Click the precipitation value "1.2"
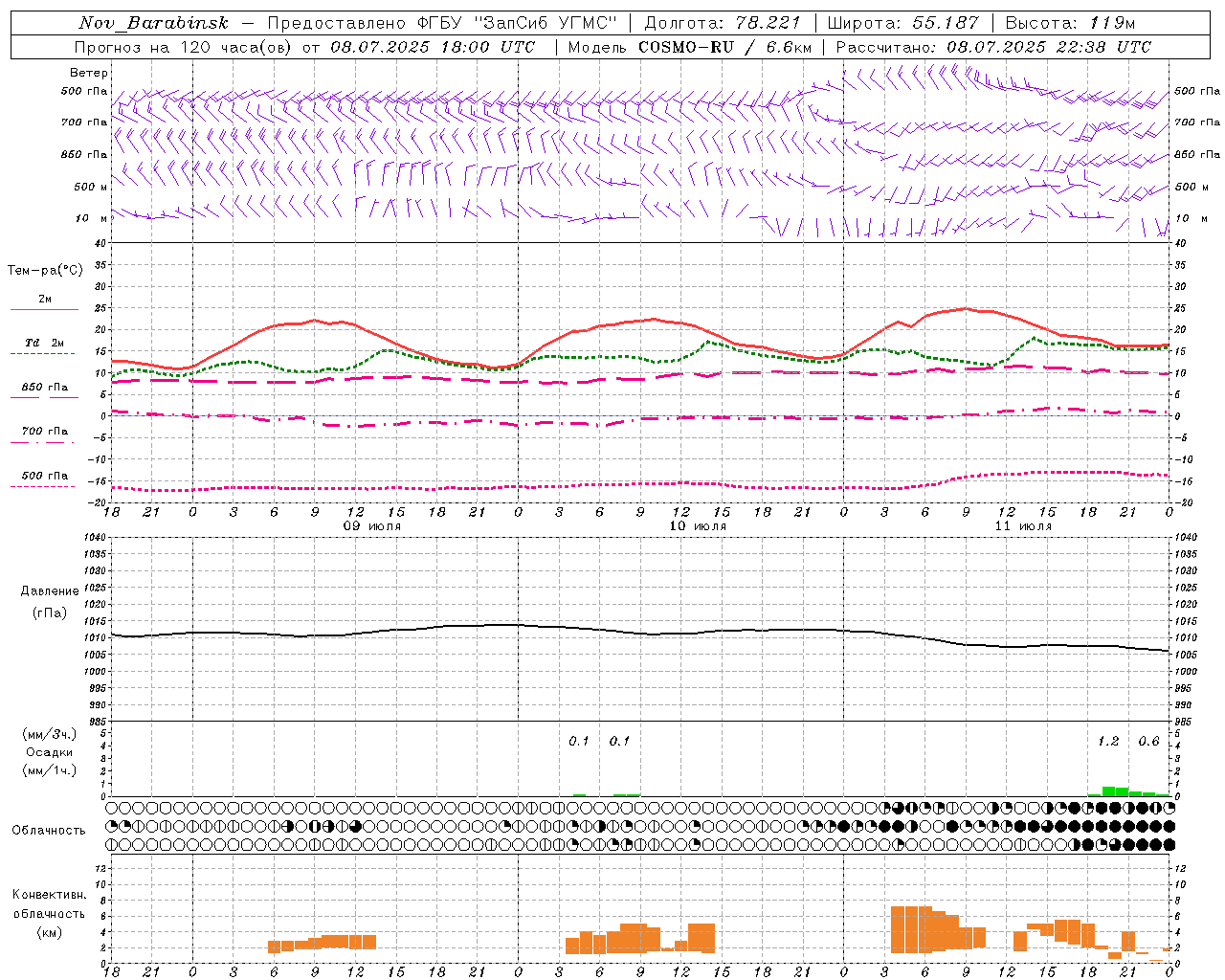This screenshot has height=980, width=1225. tap(1108, 742)
